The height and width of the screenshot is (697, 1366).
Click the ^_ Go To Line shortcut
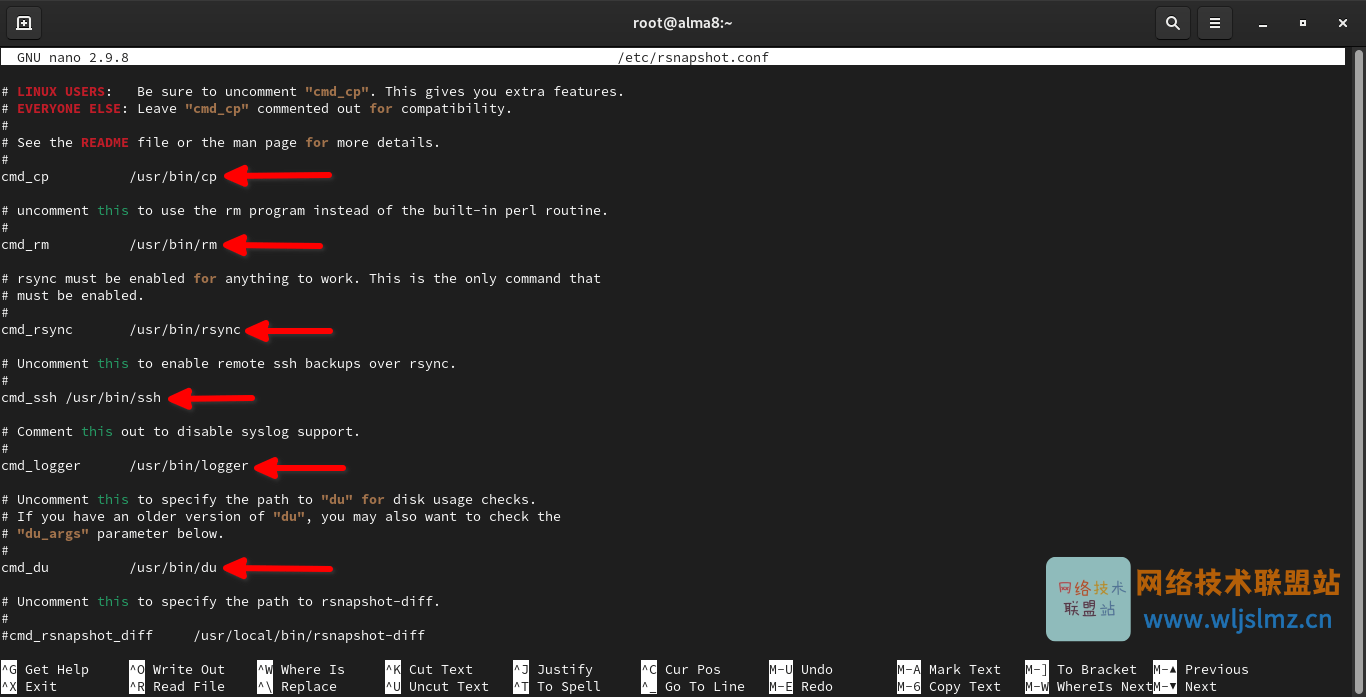coord(693,687)
